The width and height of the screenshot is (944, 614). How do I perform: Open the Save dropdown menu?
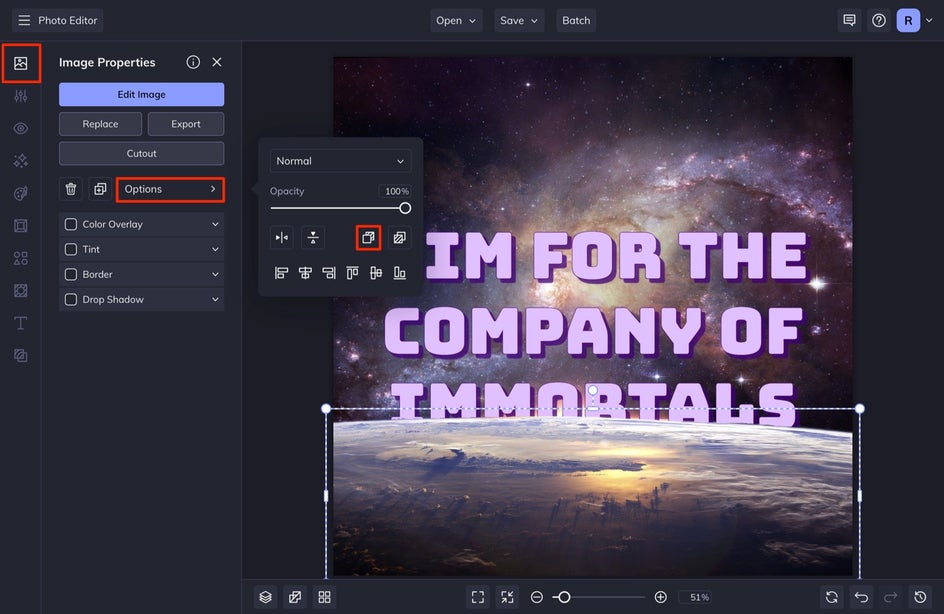point(519,20)
